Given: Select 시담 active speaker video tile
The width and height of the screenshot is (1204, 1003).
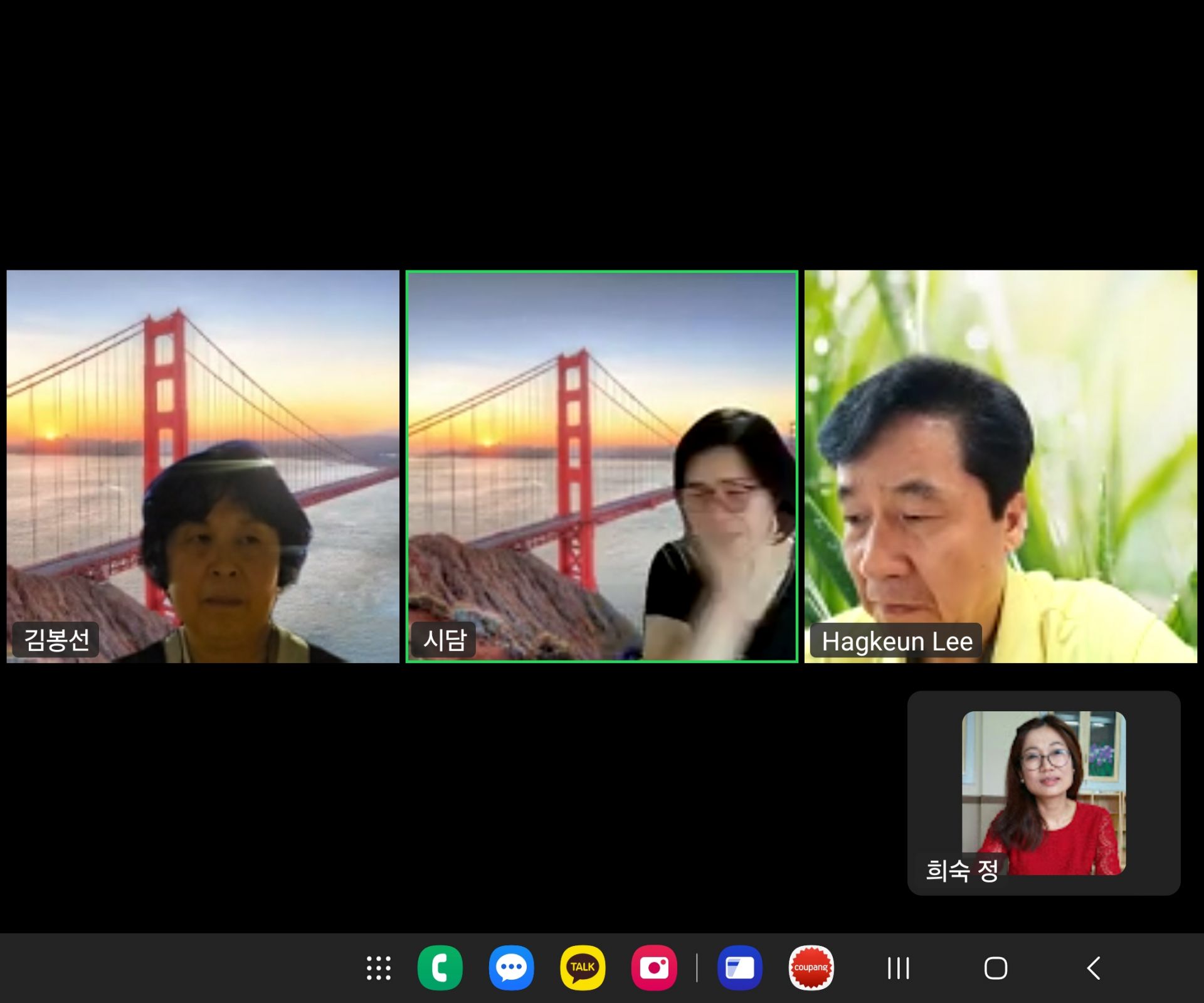Looking at the screenshot, I should 602,466.
